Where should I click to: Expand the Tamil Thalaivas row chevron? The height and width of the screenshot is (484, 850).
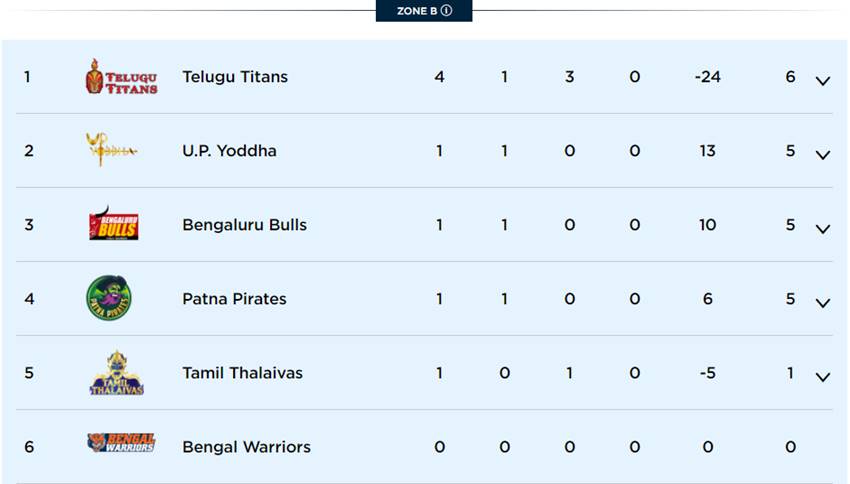tap(822, 377)
